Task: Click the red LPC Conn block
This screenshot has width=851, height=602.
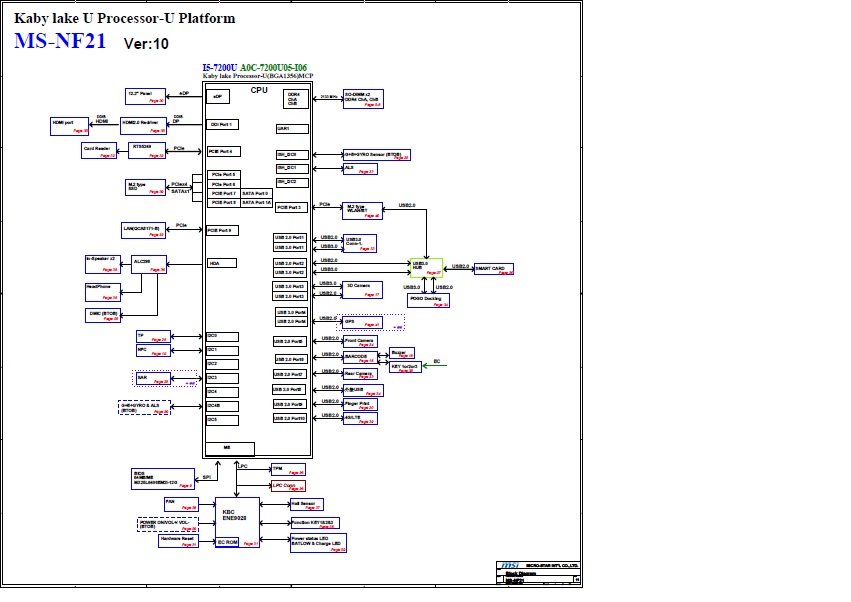Action: [x=288, y=485]
